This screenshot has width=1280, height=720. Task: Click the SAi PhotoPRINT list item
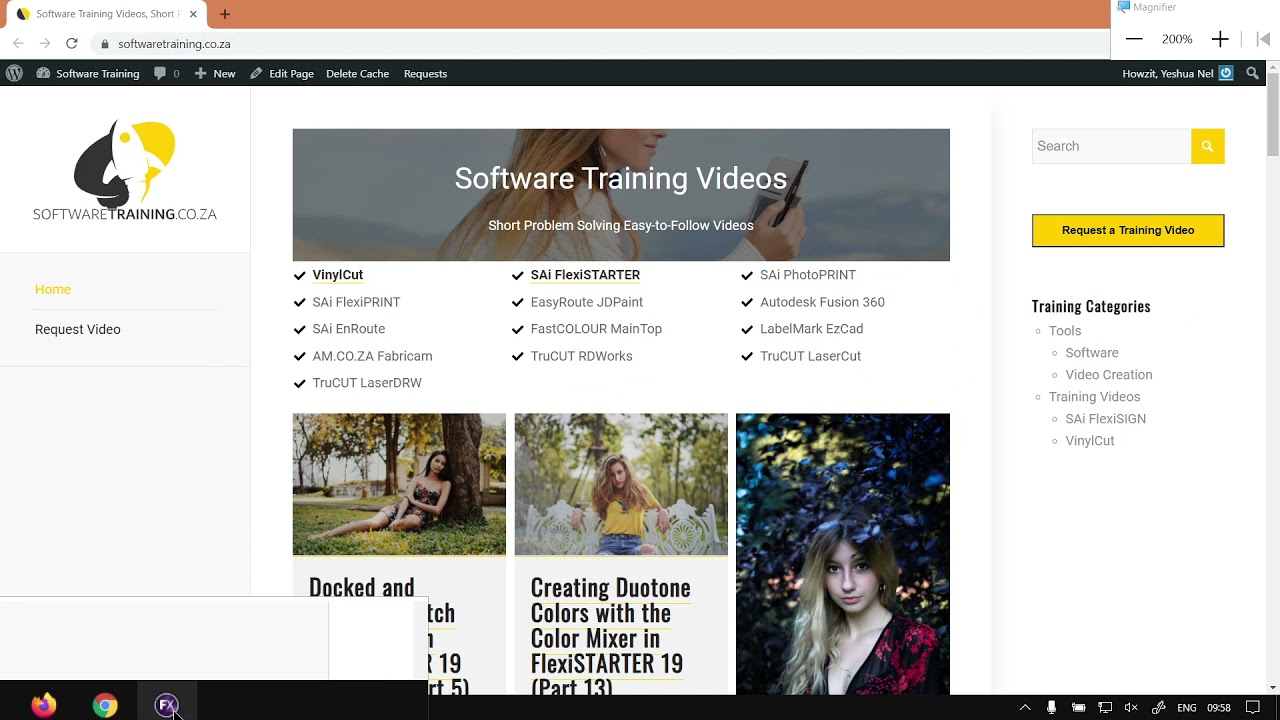coord(807,275)
